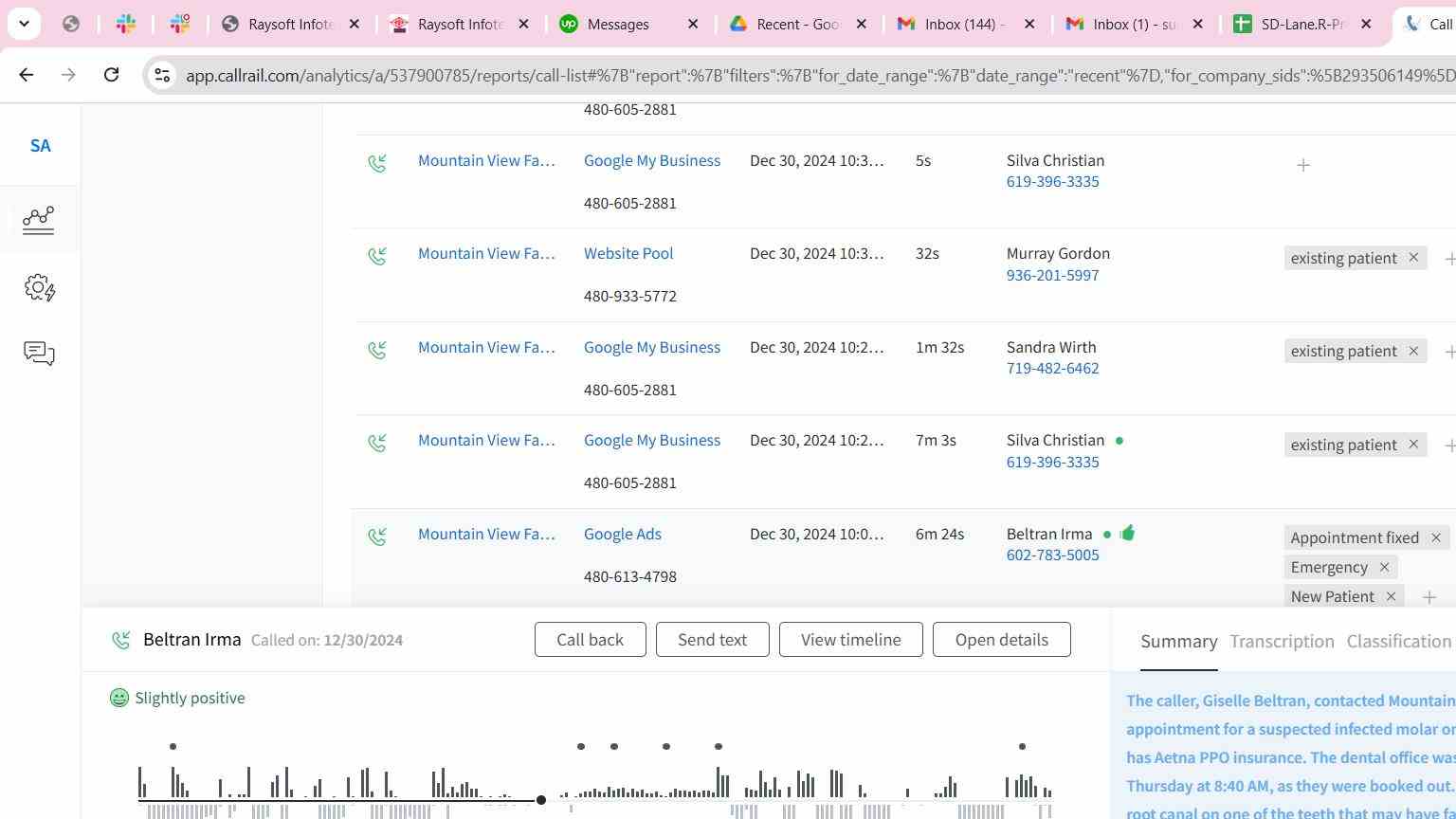Click the Slightly positive sentiment smiley icon

pyautogui.click(x=119, y=698)
